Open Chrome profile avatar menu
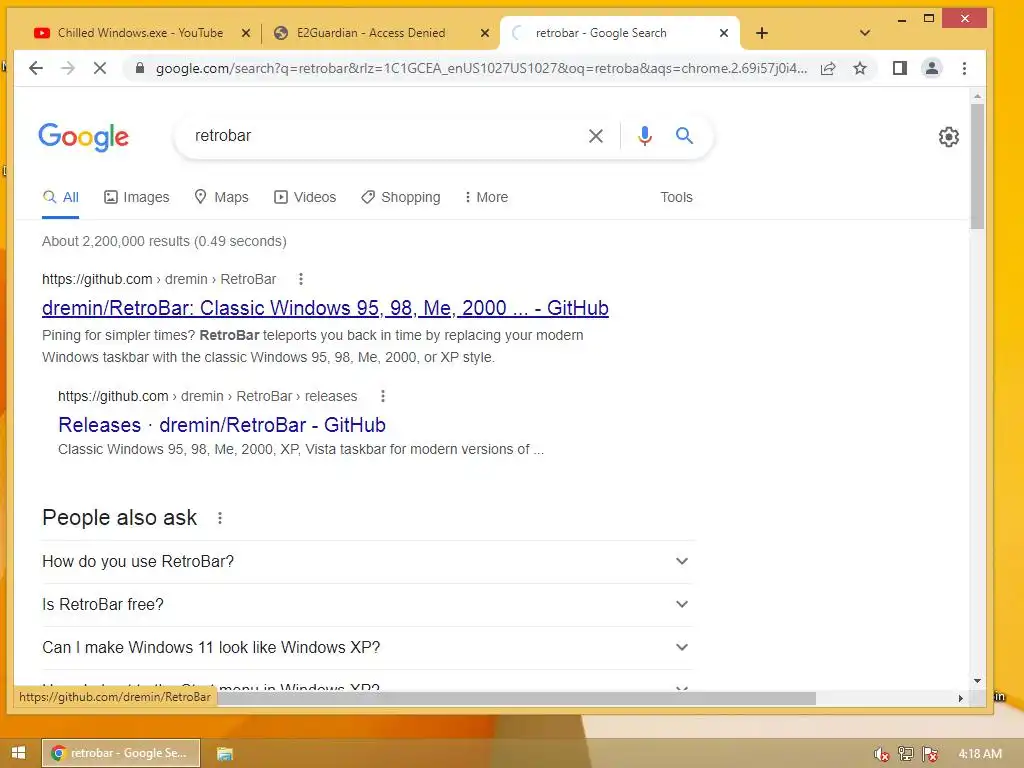The width and height of the screenshot is (1024, 768). (x=932, y=68)
